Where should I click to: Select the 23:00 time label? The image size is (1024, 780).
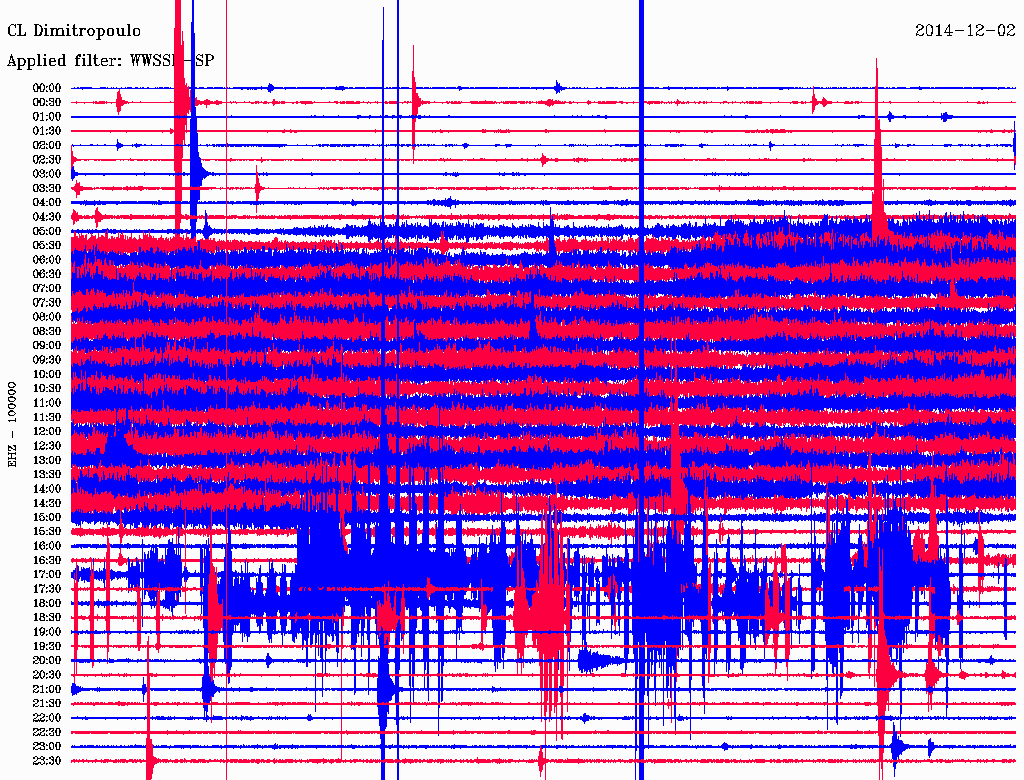point(47,746)
